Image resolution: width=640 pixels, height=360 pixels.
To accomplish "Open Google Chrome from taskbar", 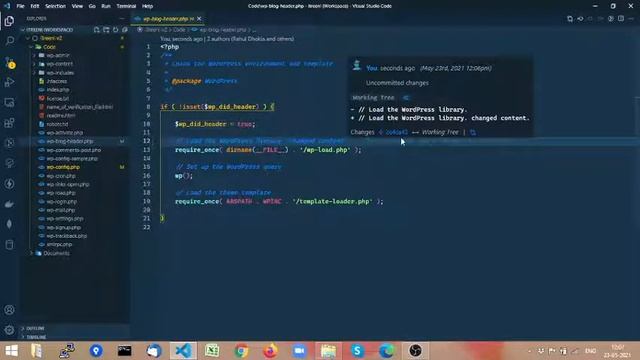I will tap(241, 351).
